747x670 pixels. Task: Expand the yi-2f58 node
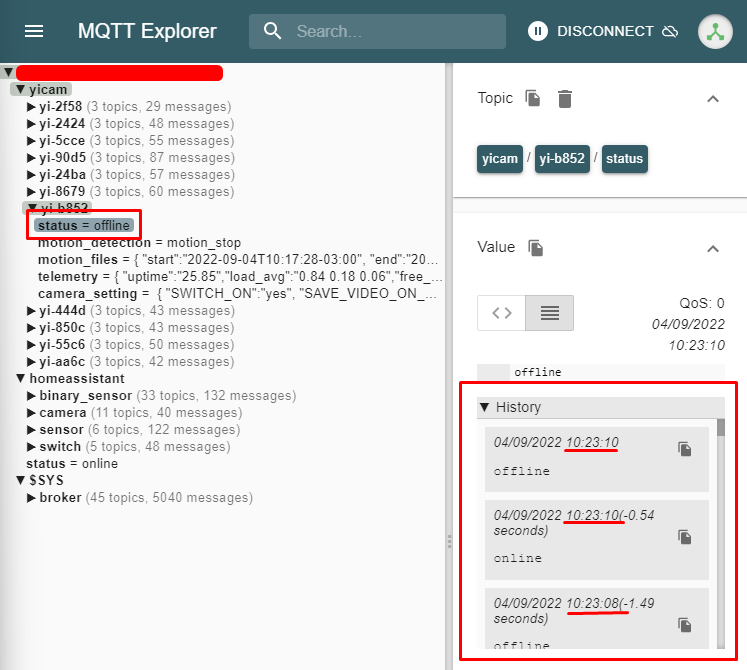point(31,107)
